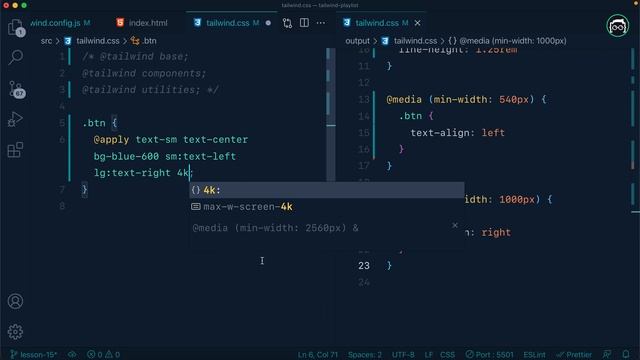The width and height of the screenshot is (640, 360).
Task: Click the '@tailwind utilities; */' comment line
Action: [x=150, y=90]
